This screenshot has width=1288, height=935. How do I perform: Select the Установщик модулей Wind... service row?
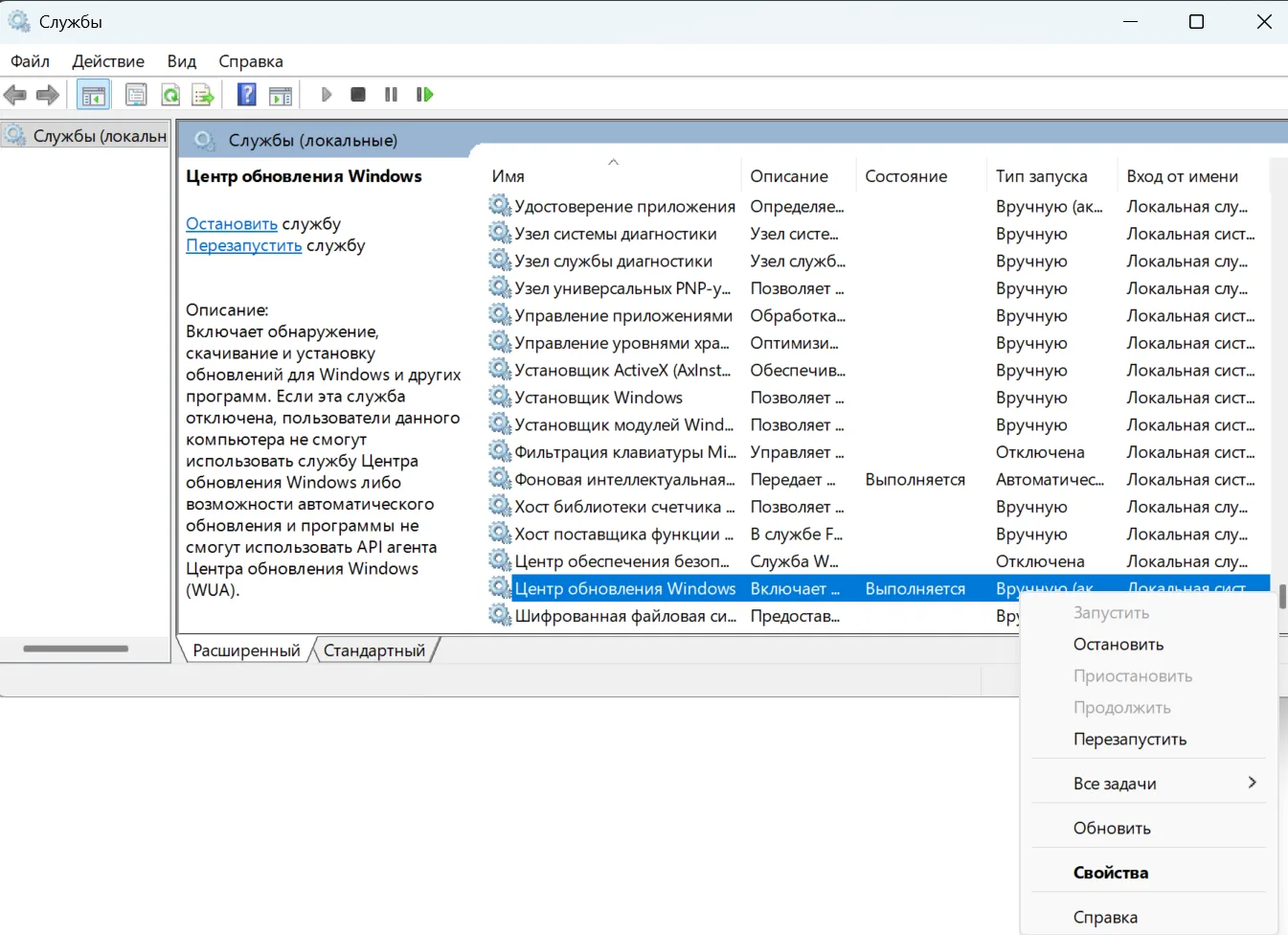(878, 424)
